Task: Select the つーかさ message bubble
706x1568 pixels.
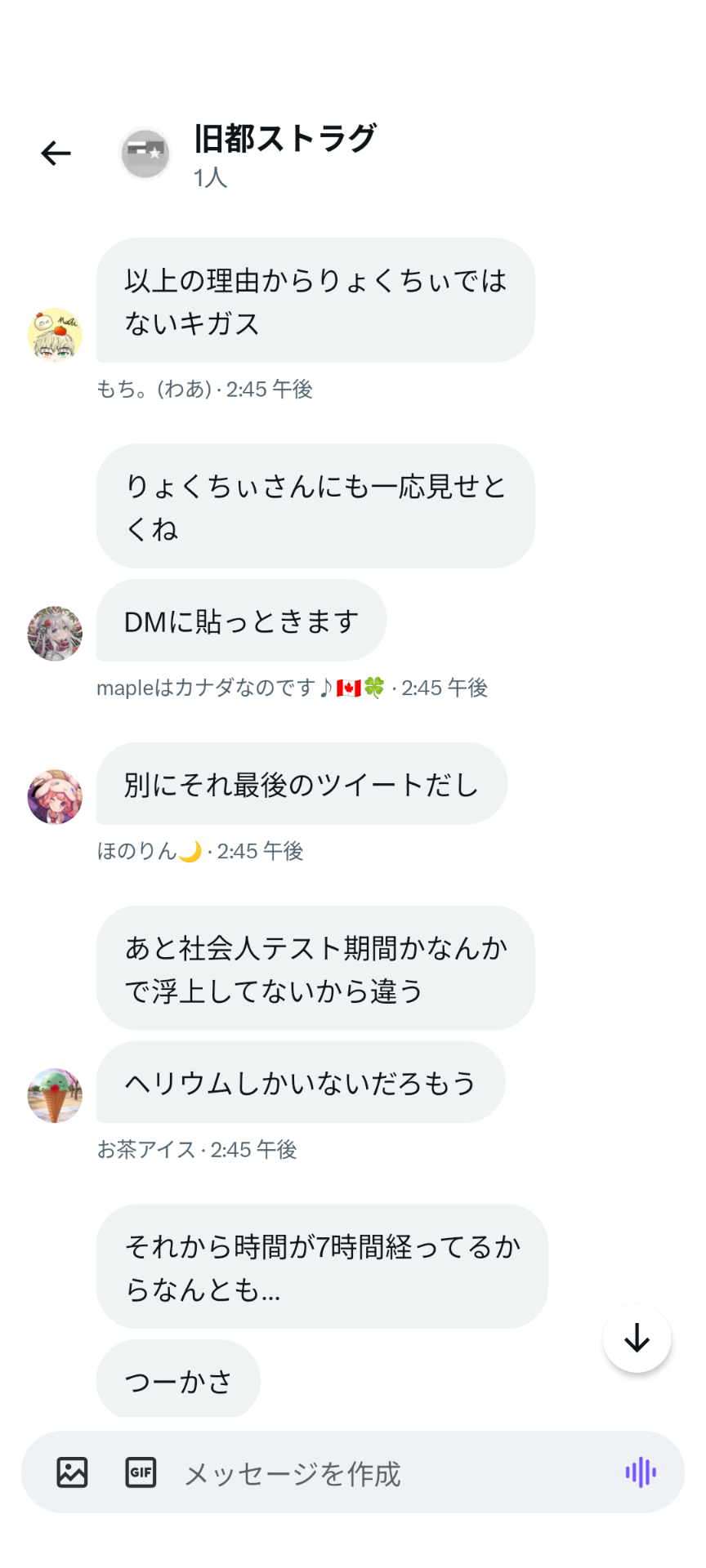Action: click(178, 1379)
